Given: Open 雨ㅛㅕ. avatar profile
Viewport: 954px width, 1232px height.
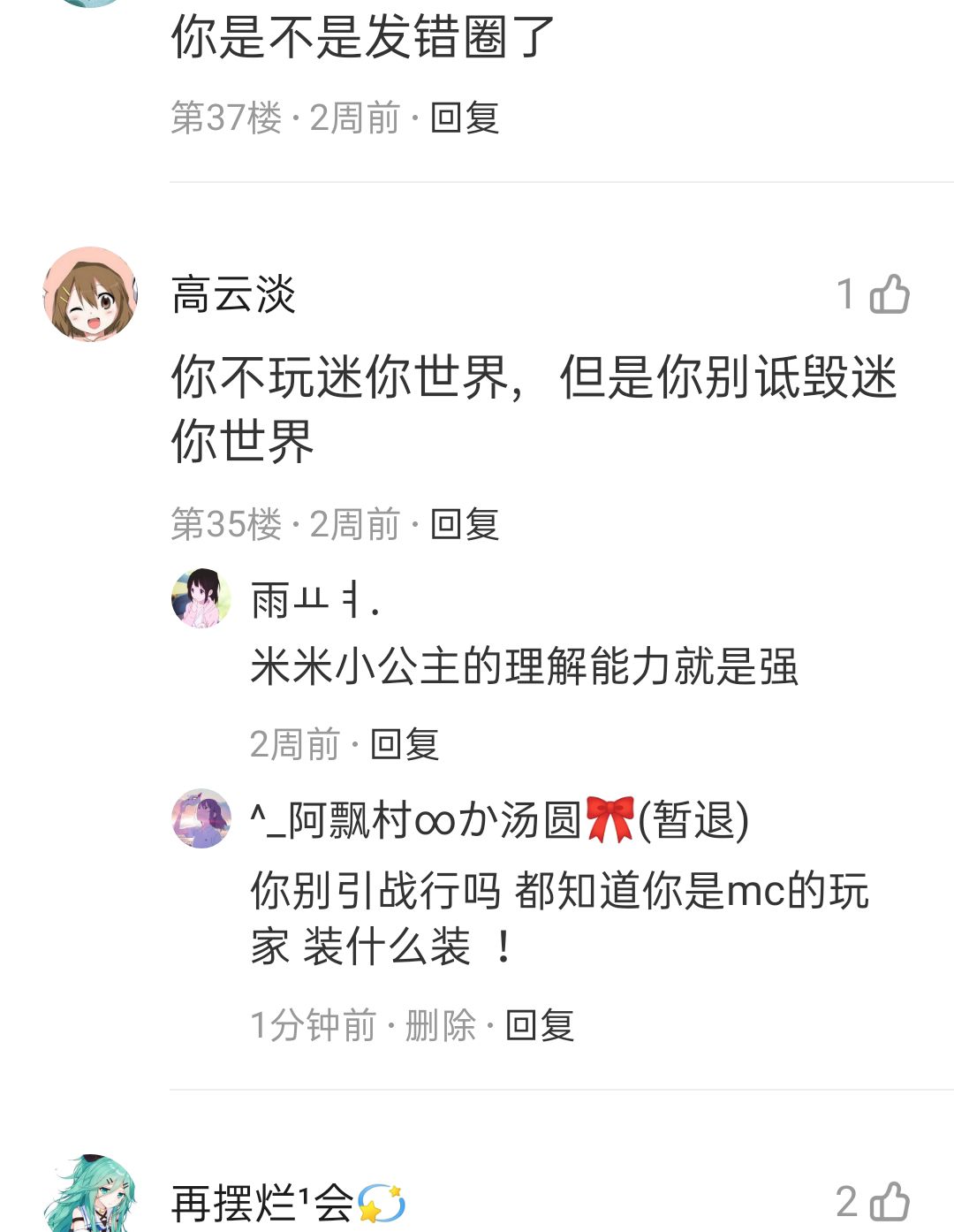Looking at the screenshot, I should click(x=201, y=598).
